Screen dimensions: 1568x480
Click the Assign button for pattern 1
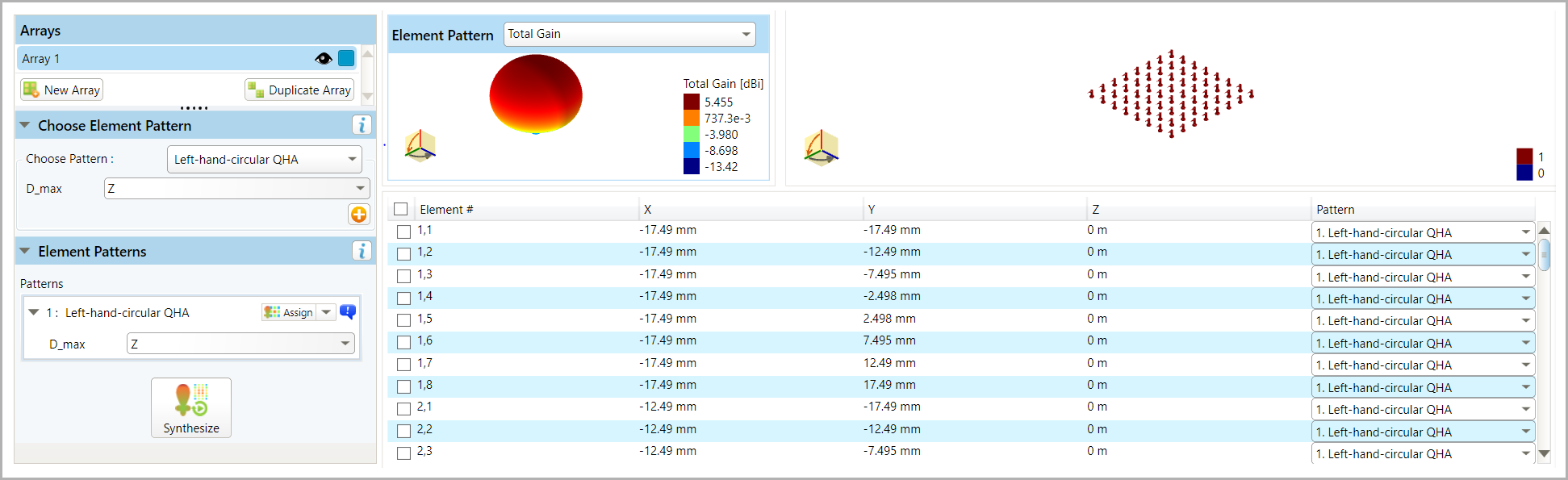(289, 312)
